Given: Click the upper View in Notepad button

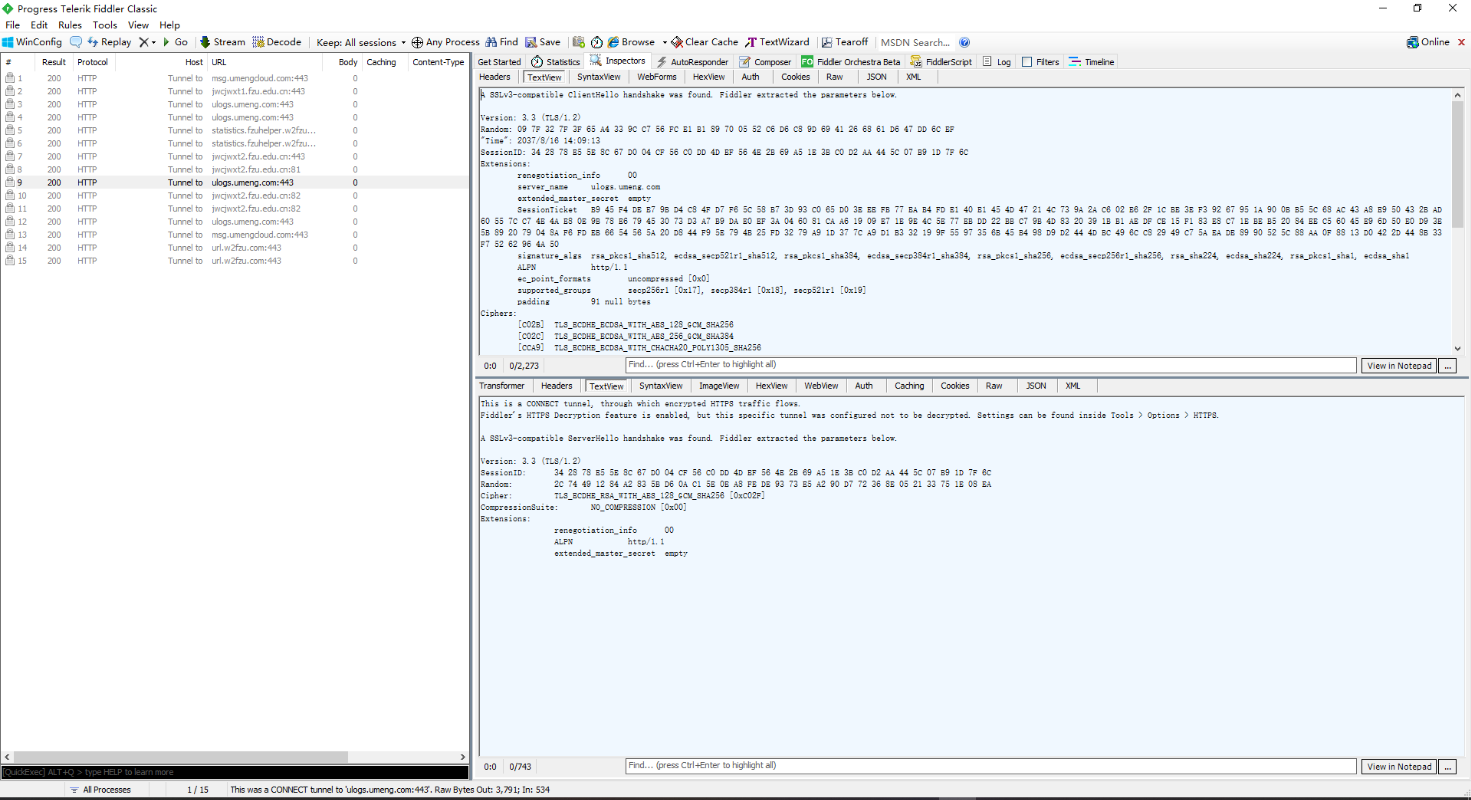Looking at the screenshot, I should pos(1399,366).
